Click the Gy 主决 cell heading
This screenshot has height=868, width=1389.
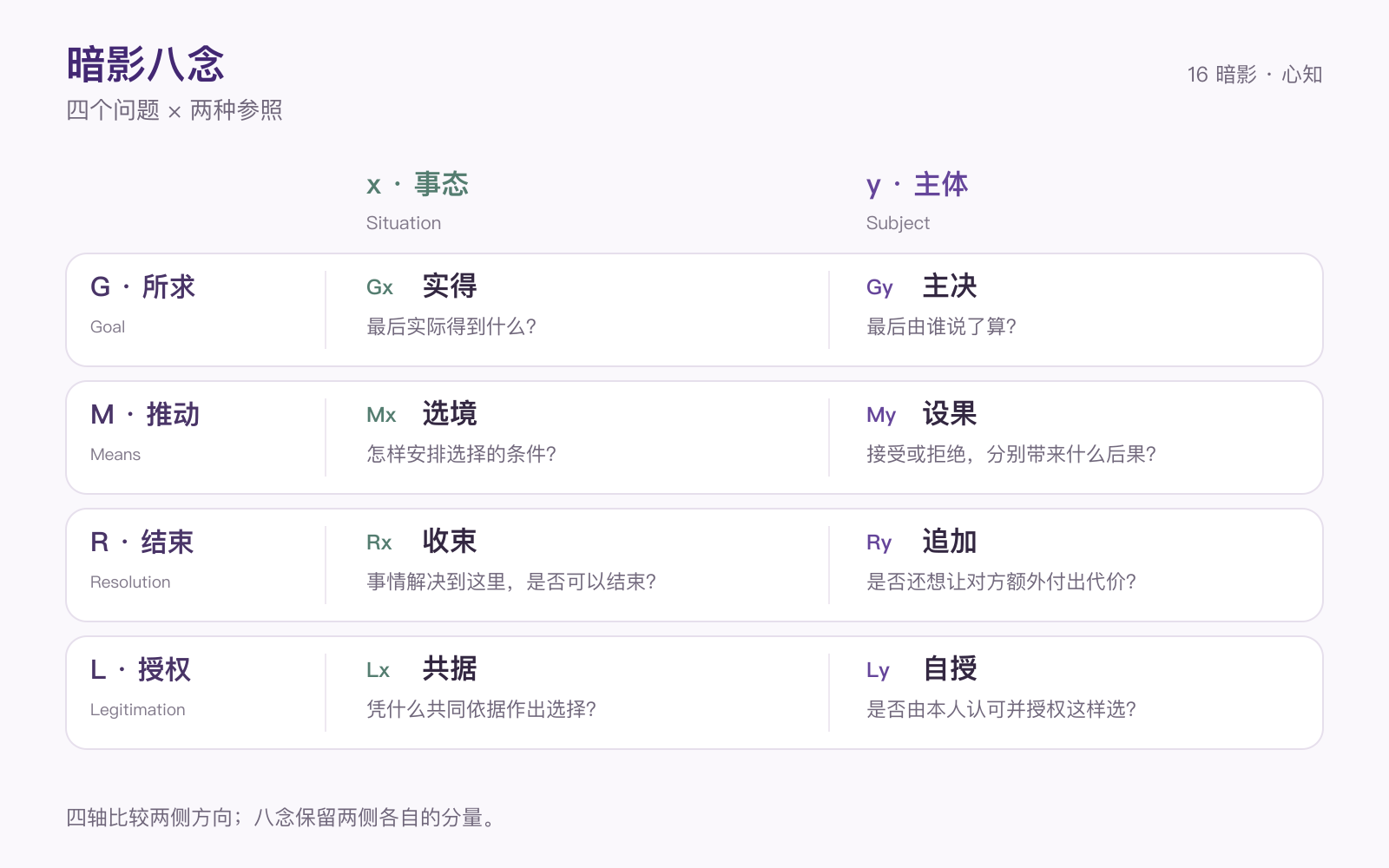(x=922, y=286)
